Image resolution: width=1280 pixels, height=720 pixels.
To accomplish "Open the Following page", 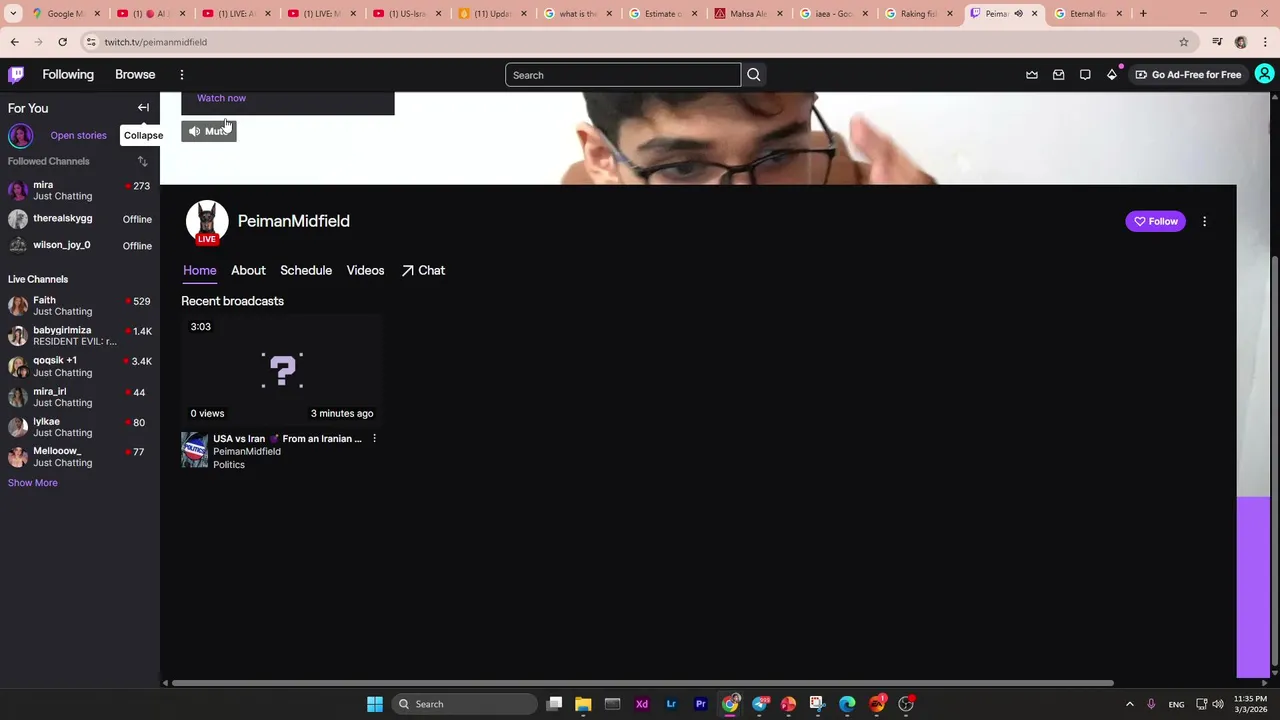I will (x=68, y=75).
